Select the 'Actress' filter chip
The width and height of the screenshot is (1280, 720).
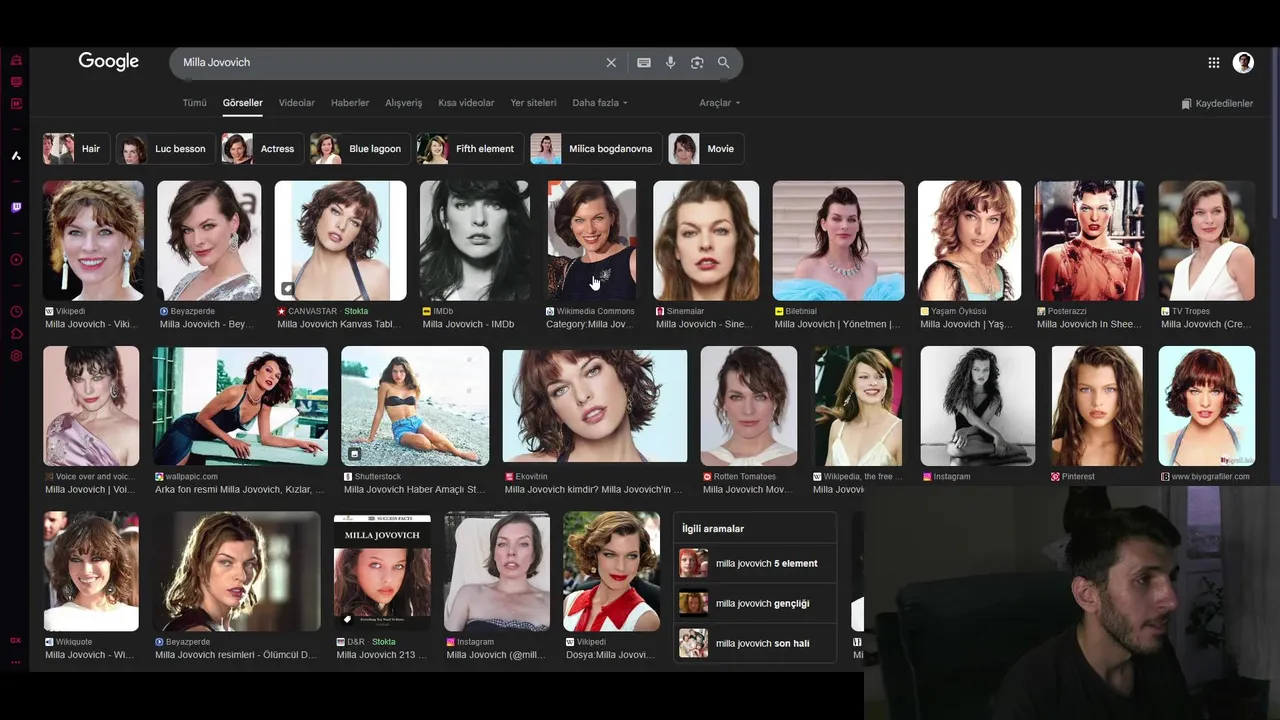tap(262, 149)
